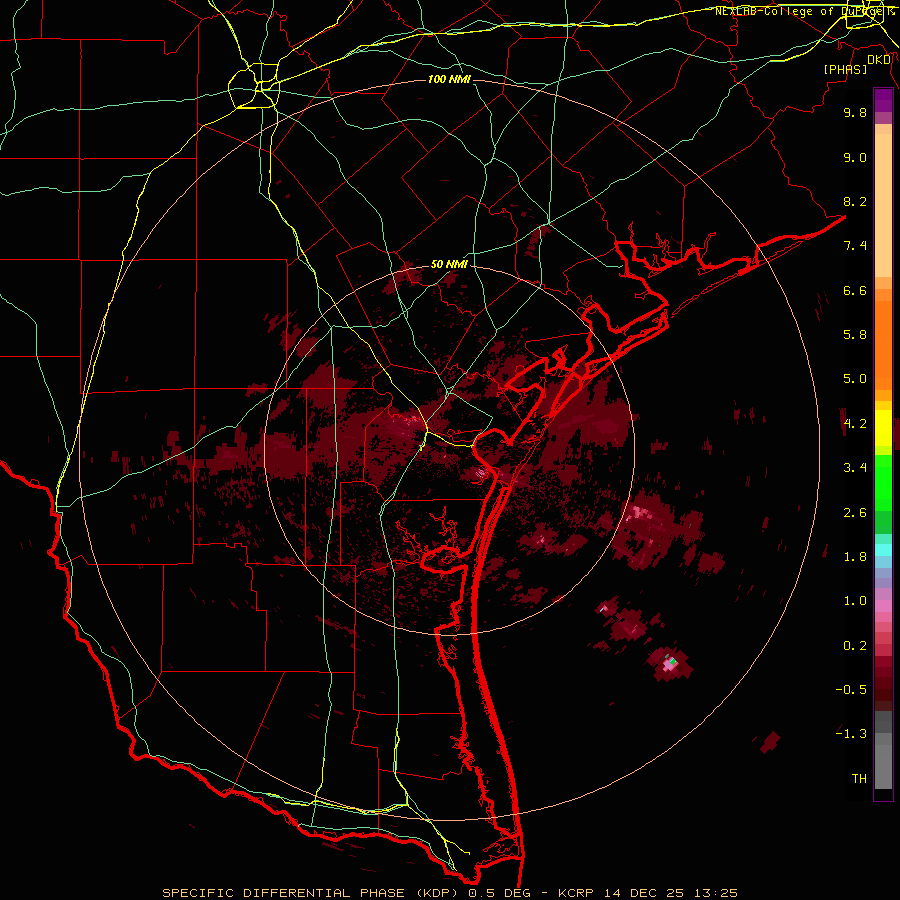Click the 5.8 legend value
This screenshot has height=900, width=900.
855,335
